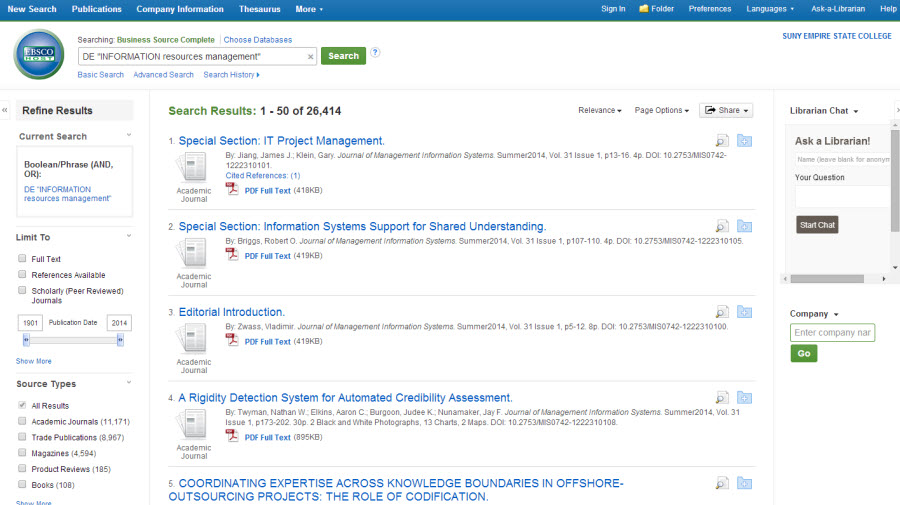900x505 pixels.
Task: Add Editorial Introduction result to folder
Action: pyautogui.click(x=744, y=312)
